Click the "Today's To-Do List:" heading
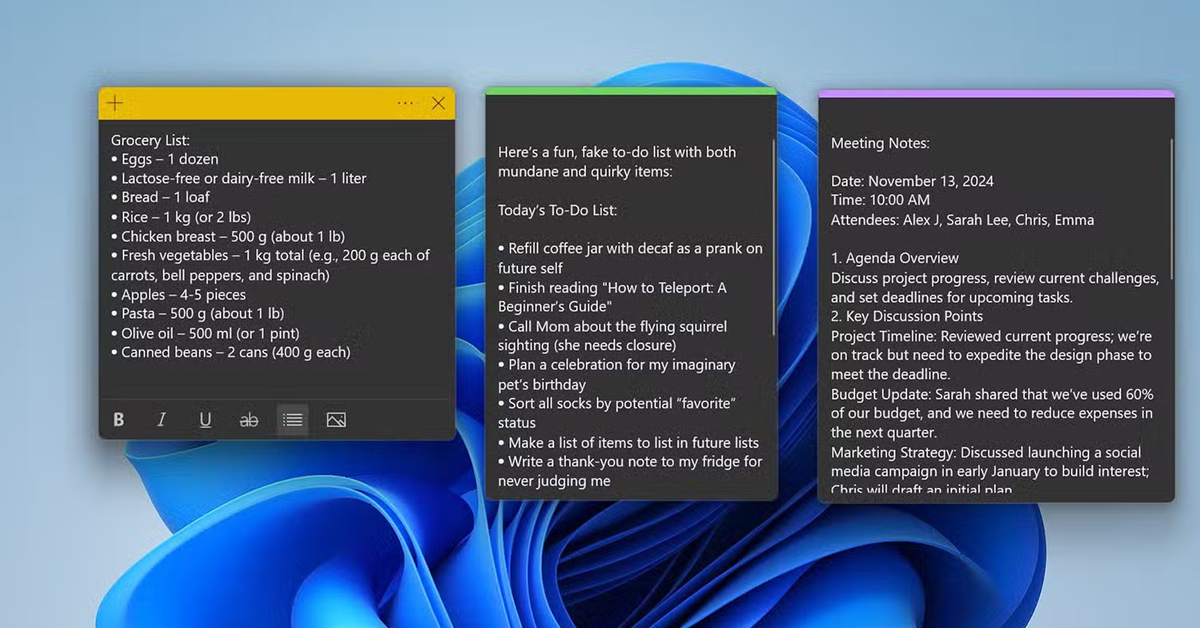 pos(558,210)
